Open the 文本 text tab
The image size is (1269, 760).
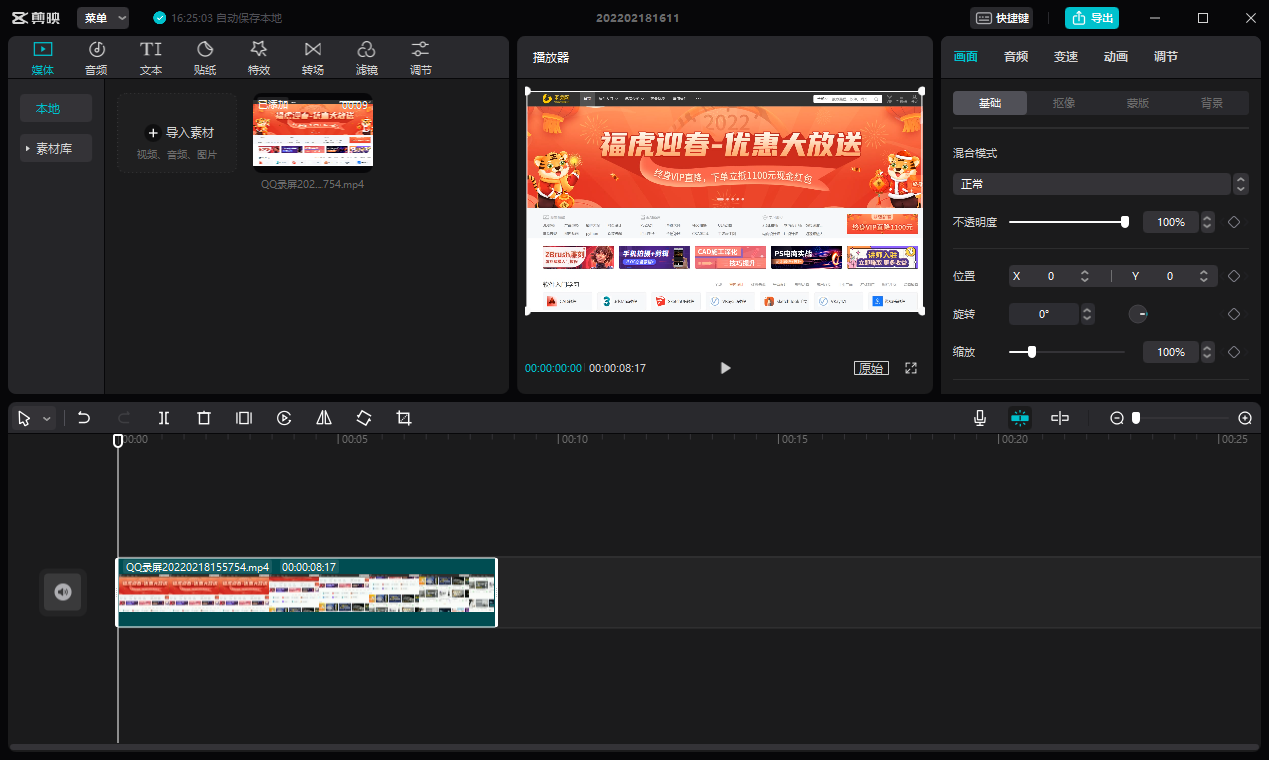[x=151, y=58]
